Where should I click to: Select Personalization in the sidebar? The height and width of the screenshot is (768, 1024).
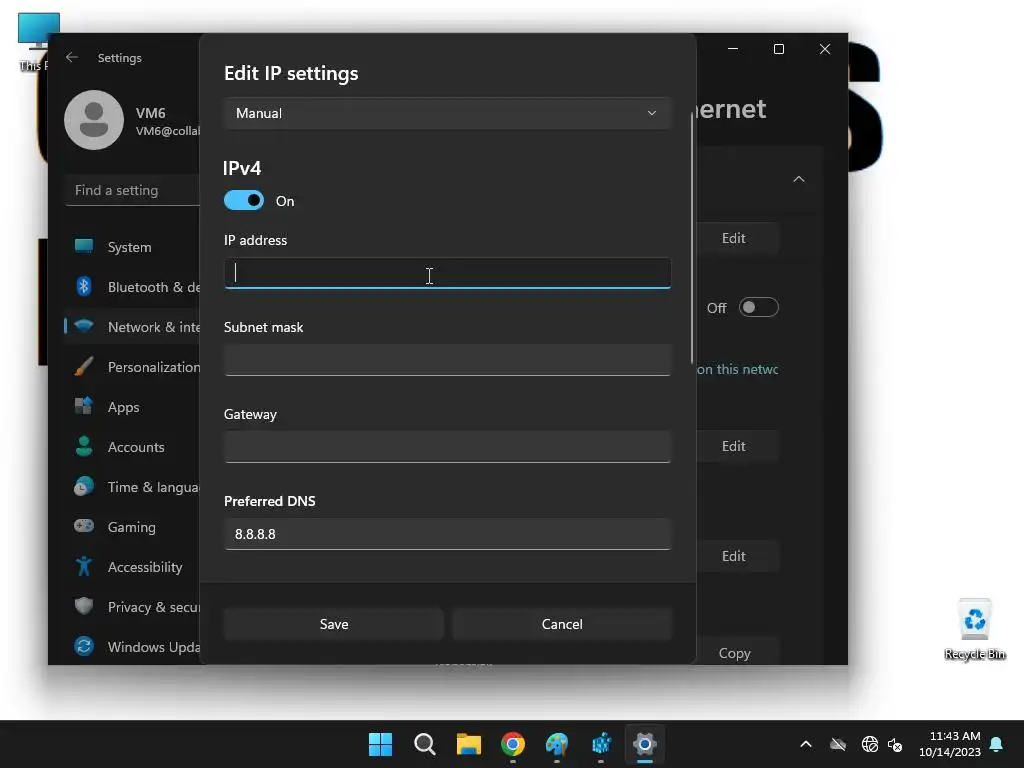(x=153, y=367)
